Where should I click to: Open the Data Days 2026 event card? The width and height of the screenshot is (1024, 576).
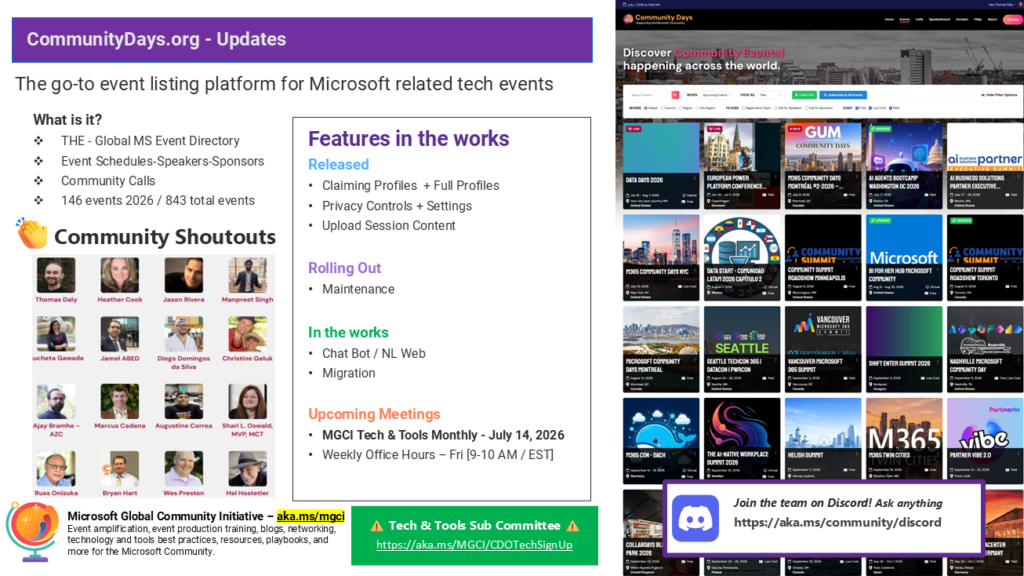pos(661,166)
